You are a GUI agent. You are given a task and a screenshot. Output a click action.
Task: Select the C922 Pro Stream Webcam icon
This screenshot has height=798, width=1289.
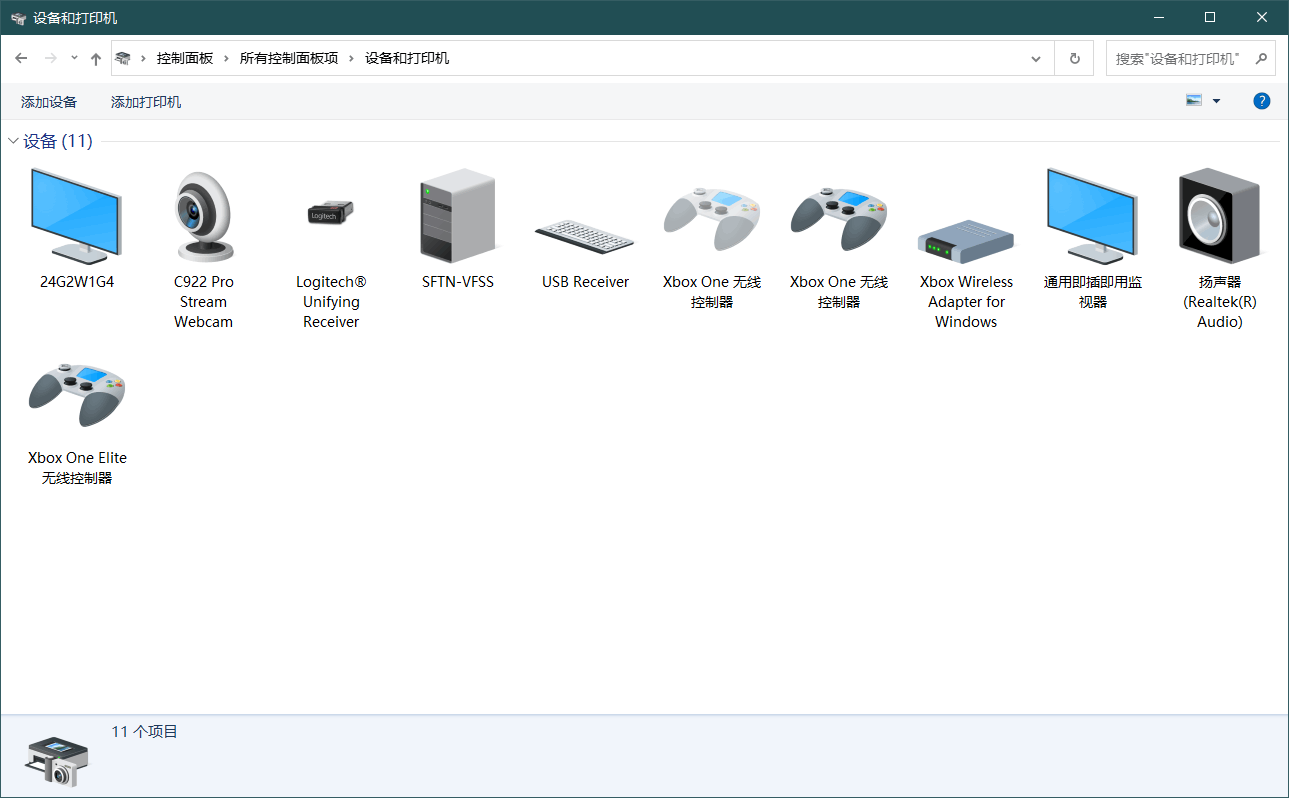(203, 216)
